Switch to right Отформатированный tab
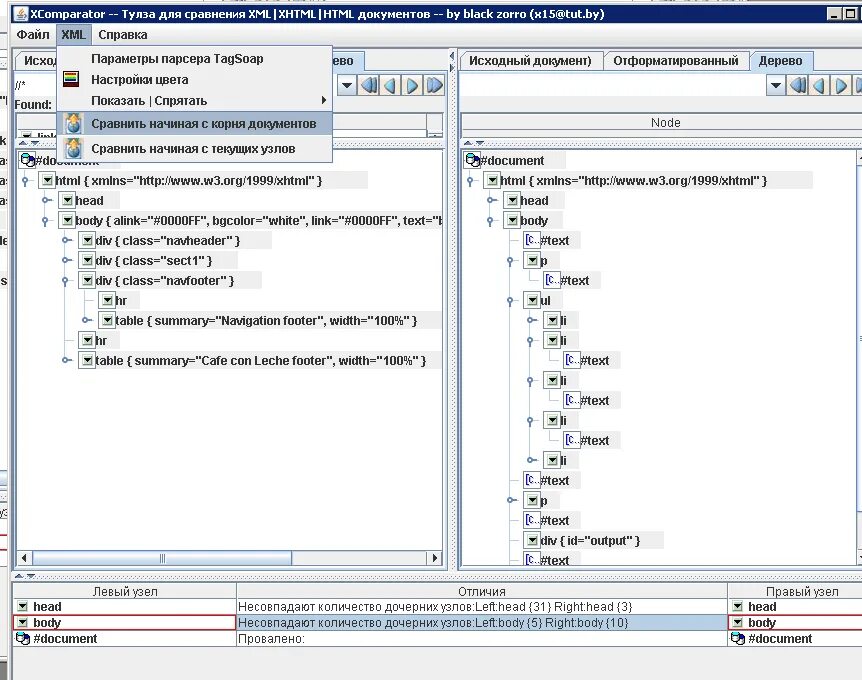The width and height of the screenshot is (862, 680). pyautogui.click(x=676, y=61)
